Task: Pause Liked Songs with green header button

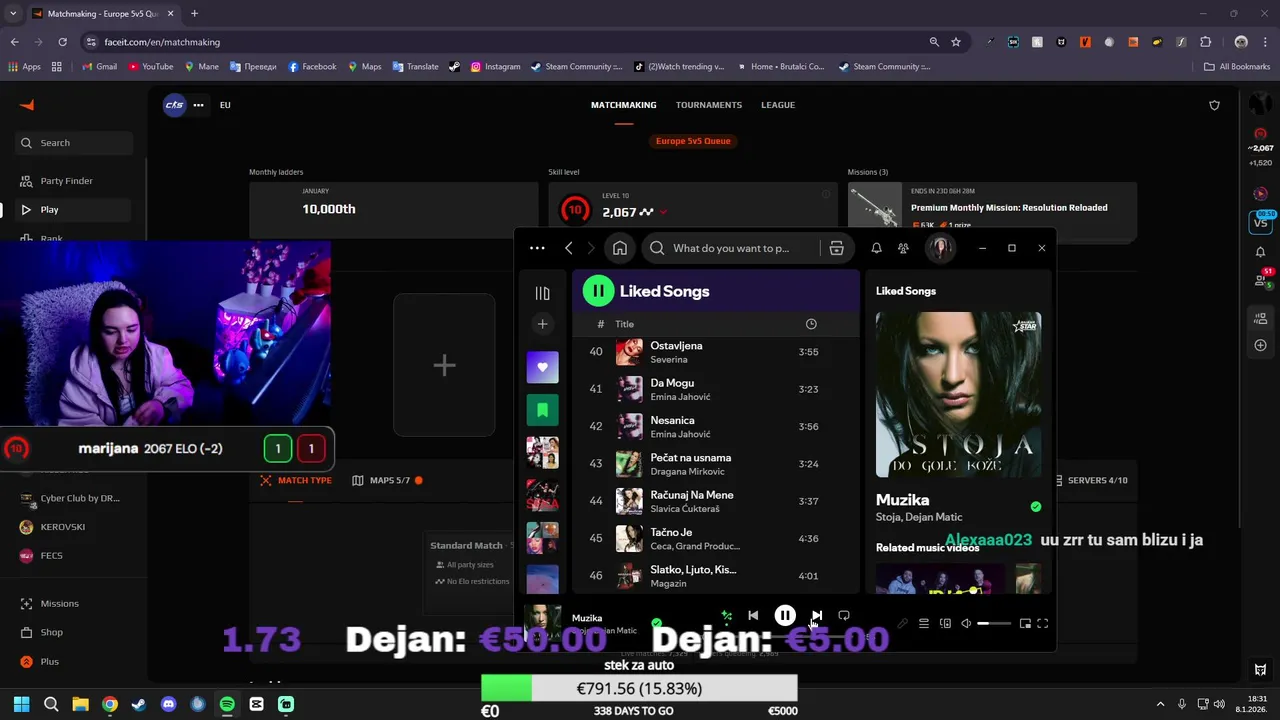Action: pos(598,291)
